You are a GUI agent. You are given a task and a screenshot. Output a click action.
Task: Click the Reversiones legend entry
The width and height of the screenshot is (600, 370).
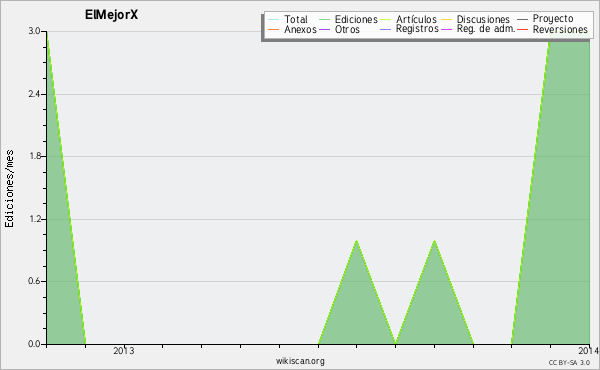click(553, 29)
